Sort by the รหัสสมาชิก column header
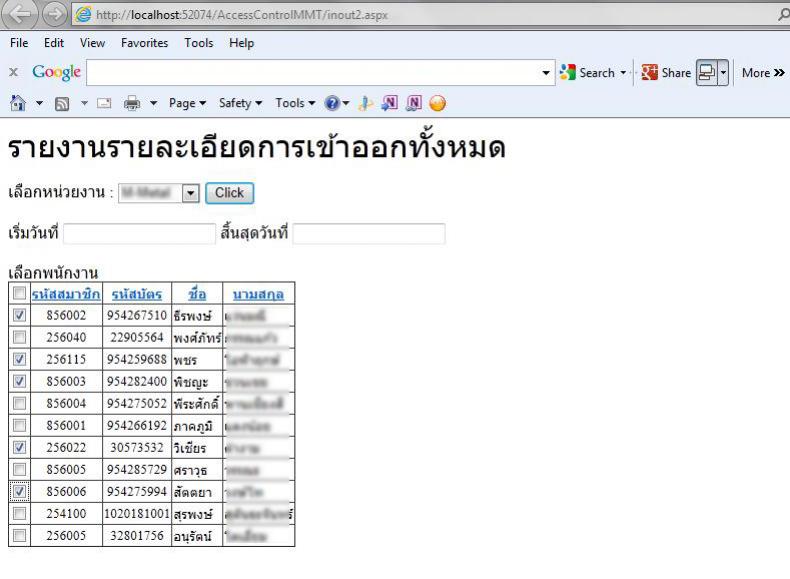 [x=66, y=294]
